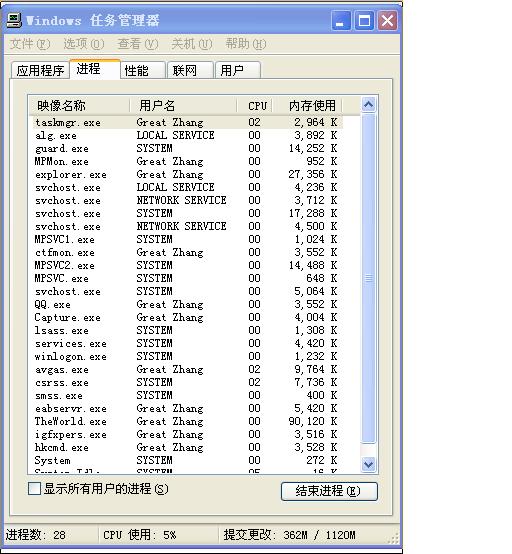Viewport: 512px width, 554px height.
Task: Enable 显示所有用户的进程 checkbox
Action: [34, 489]
